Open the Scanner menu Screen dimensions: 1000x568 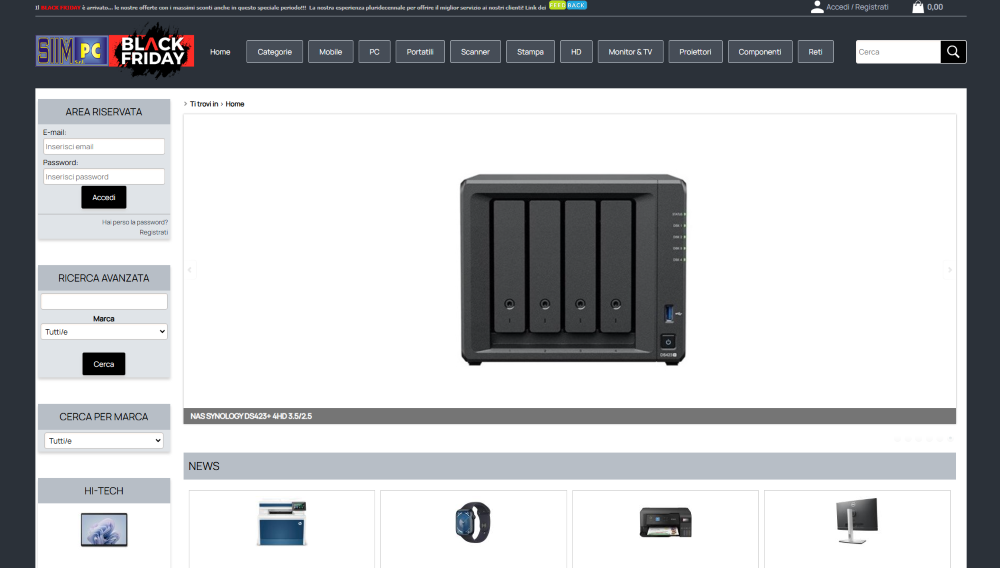(x=475, y=52)
